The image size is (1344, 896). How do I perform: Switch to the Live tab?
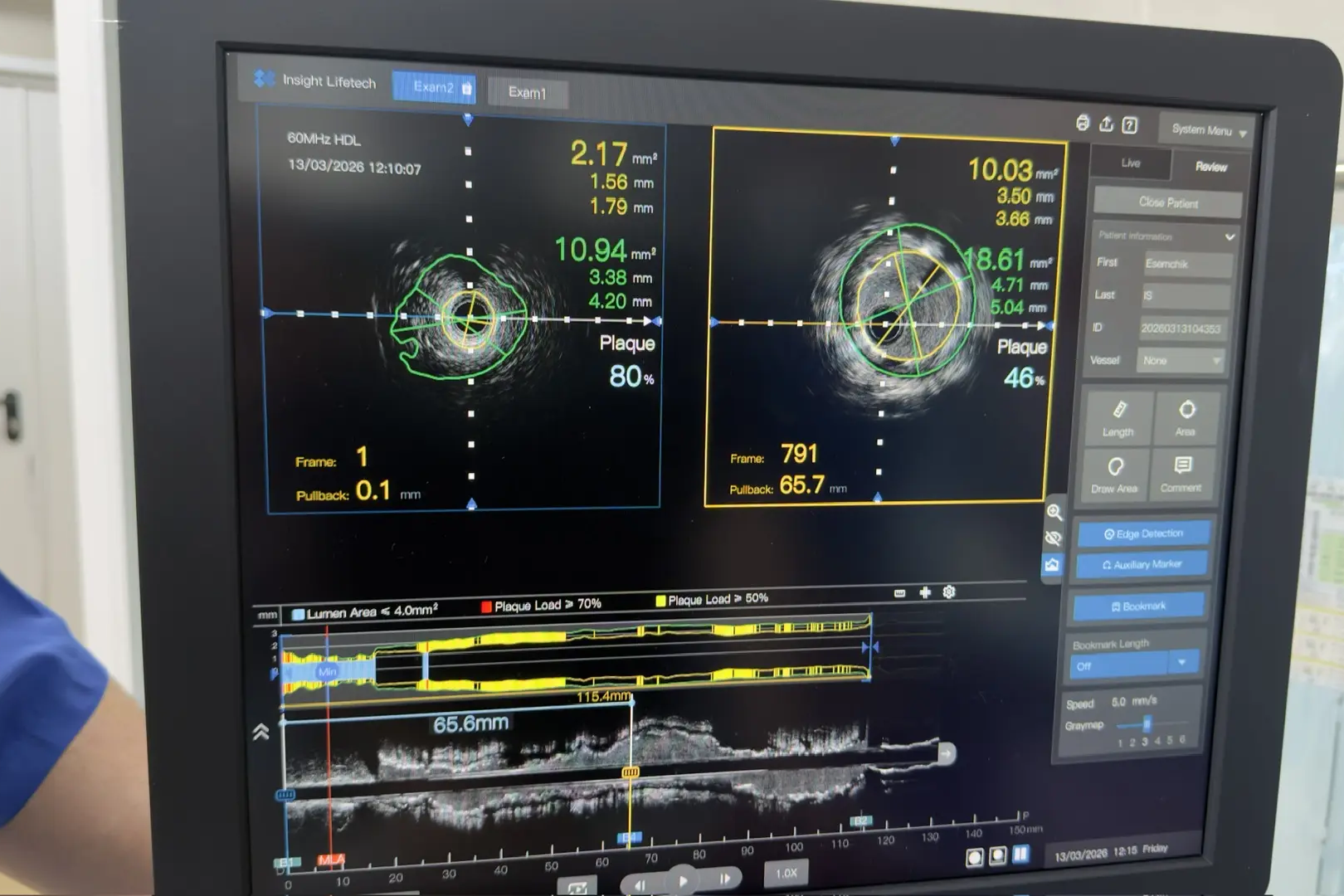1130,163
